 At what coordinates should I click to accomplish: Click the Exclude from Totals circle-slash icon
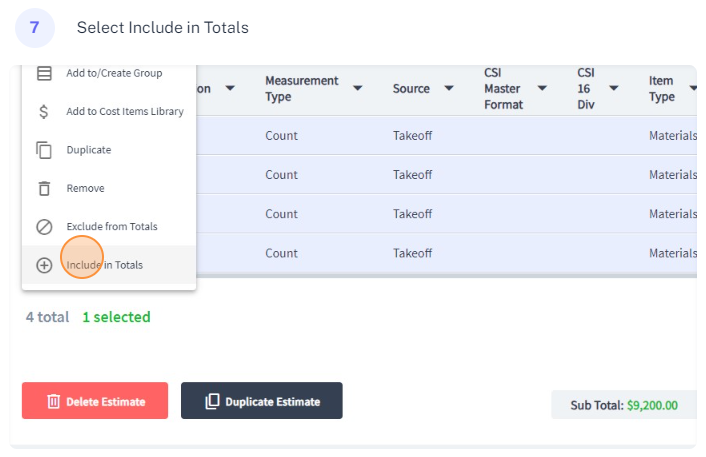click(x=44, y=226)
